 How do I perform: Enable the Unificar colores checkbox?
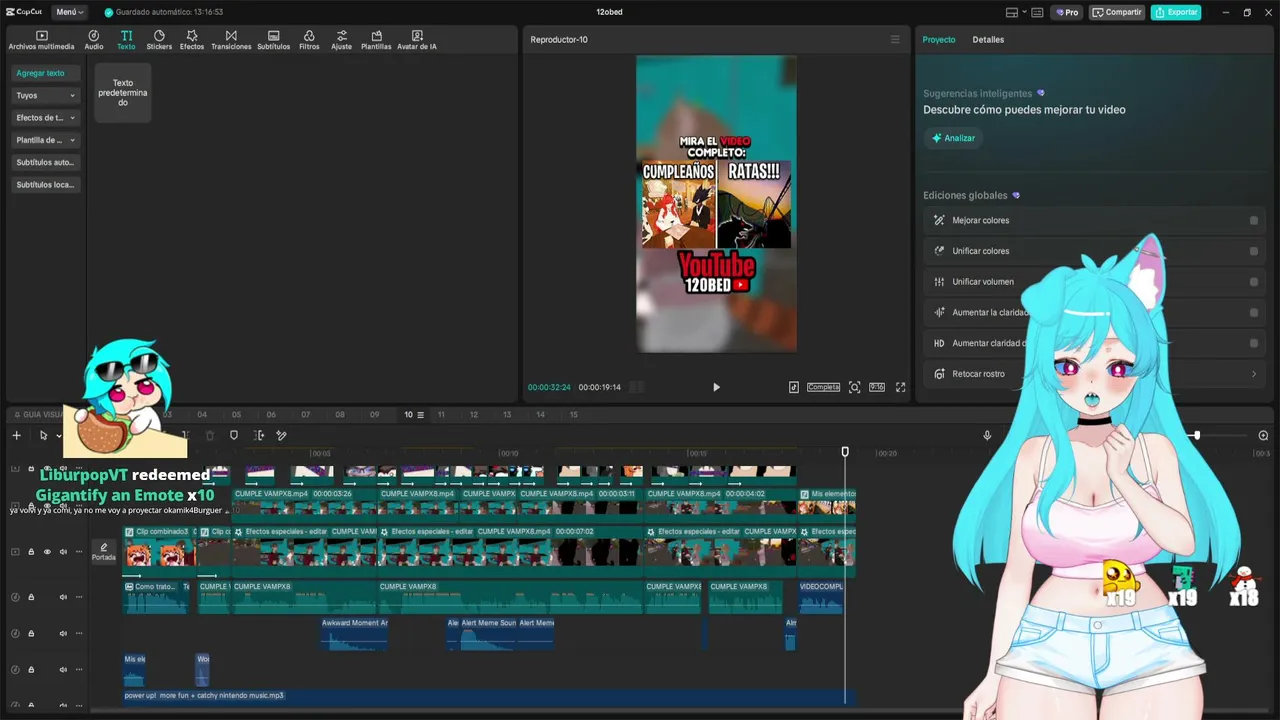[1254, 251]
